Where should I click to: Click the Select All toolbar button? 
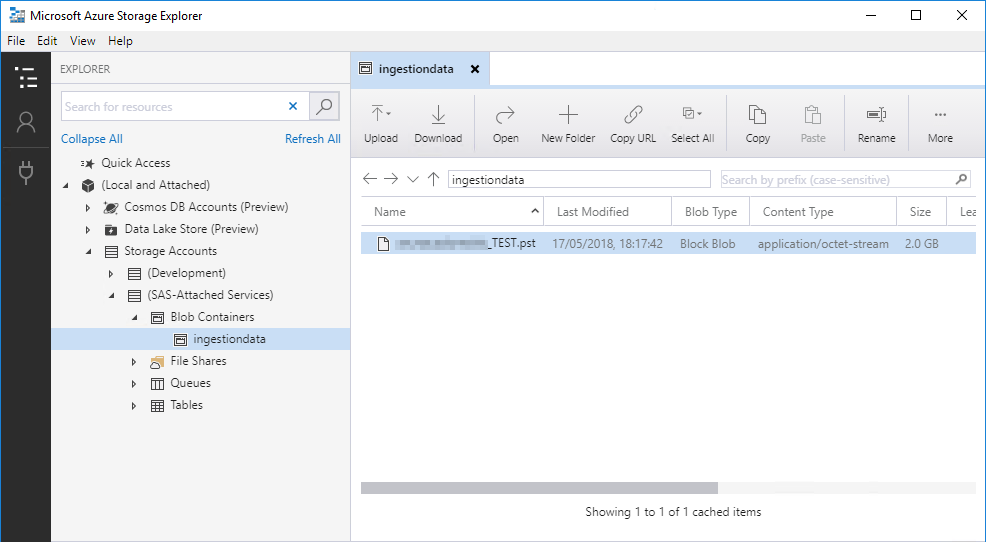click(x=692, y=124)
